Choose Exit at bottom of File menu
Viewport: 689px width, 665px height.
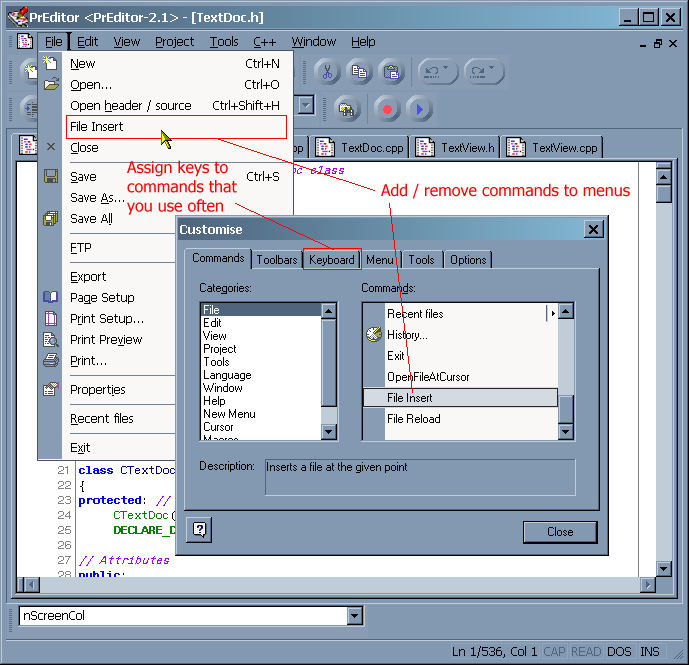pos(80,447)
